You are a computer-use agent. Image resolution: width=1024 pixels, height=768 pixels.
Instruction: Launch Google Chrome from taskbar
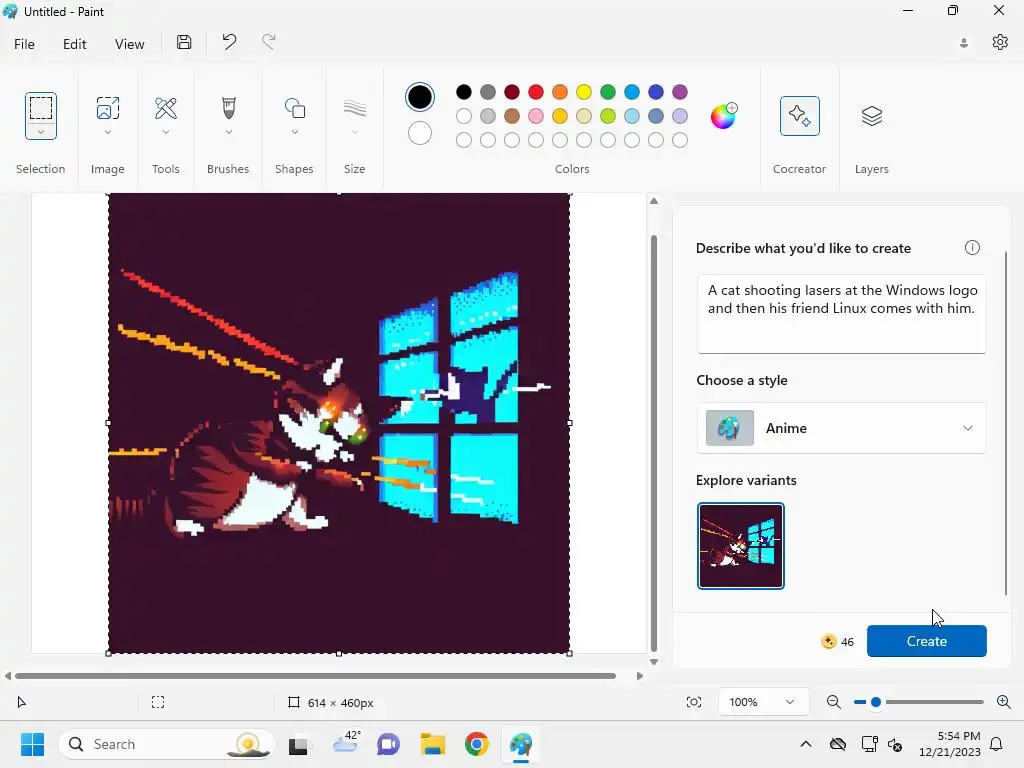(x=477, y=744)
